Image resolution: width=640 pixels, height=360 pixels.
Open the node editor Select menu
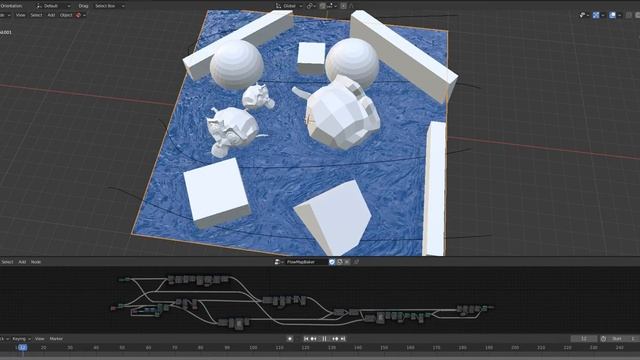click(7, 262)
